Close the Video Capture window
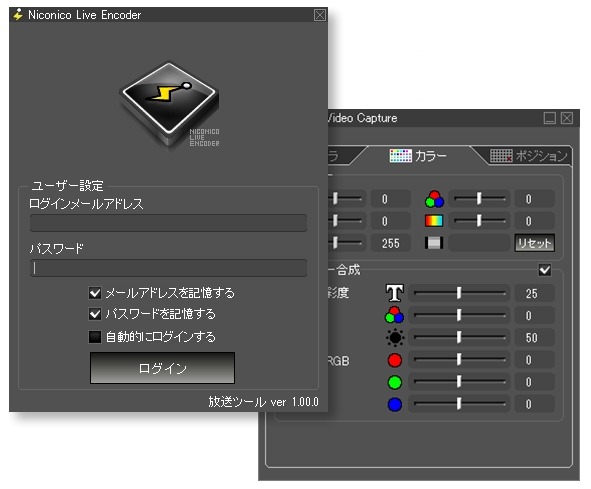591x489 pixels. click(567, 118)
